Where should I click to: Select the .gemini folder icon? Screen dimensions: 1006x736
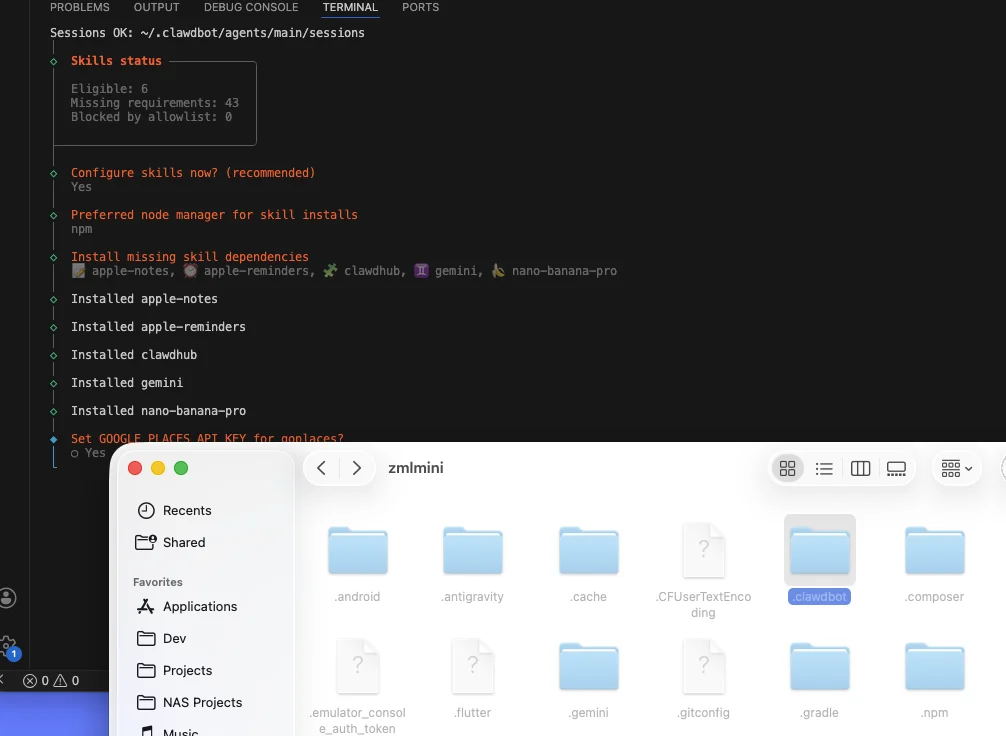pyautogui.click(x=588, y=667)
